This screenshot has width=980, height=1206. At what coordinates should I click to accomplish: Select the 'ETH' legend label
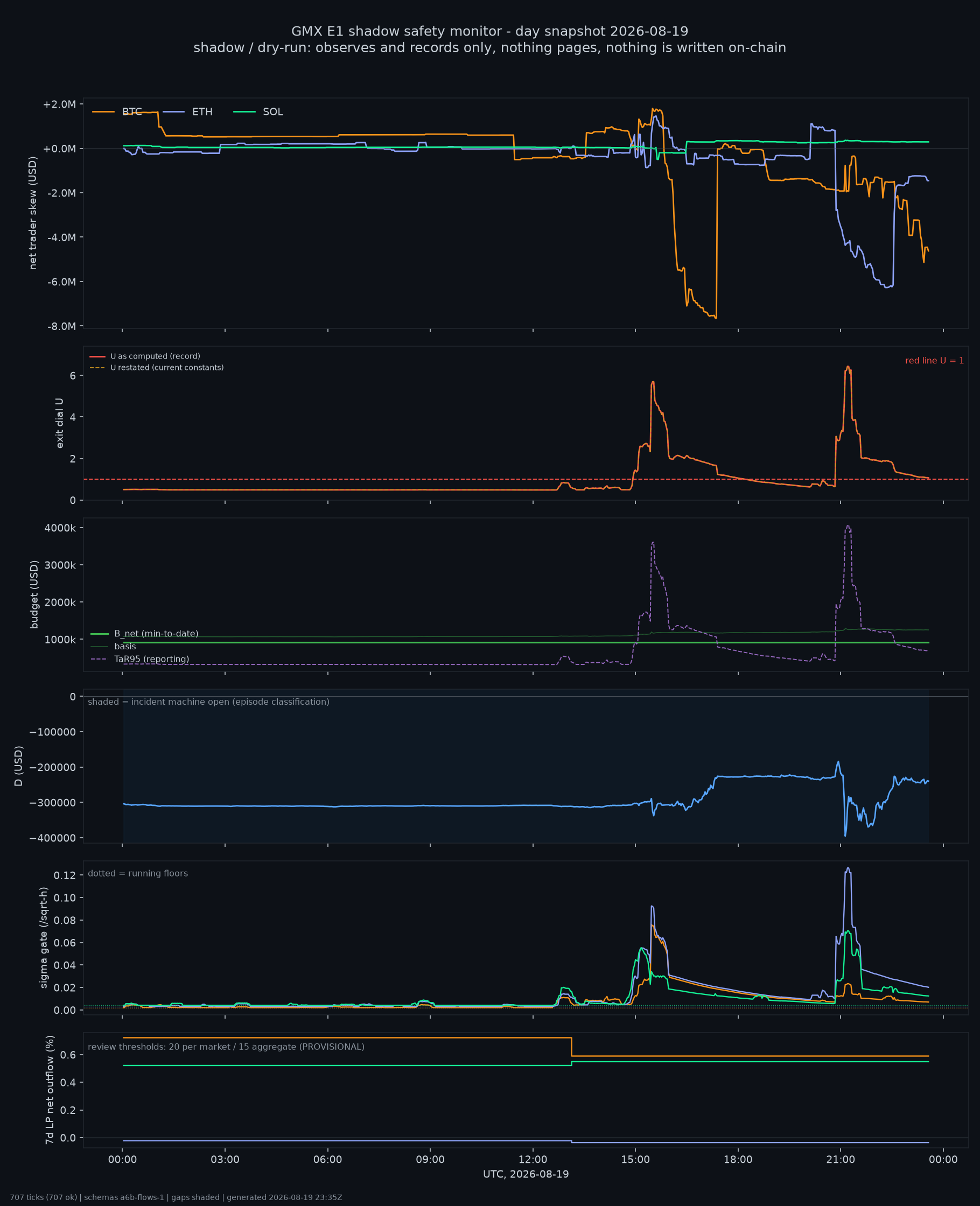point(202,112)
